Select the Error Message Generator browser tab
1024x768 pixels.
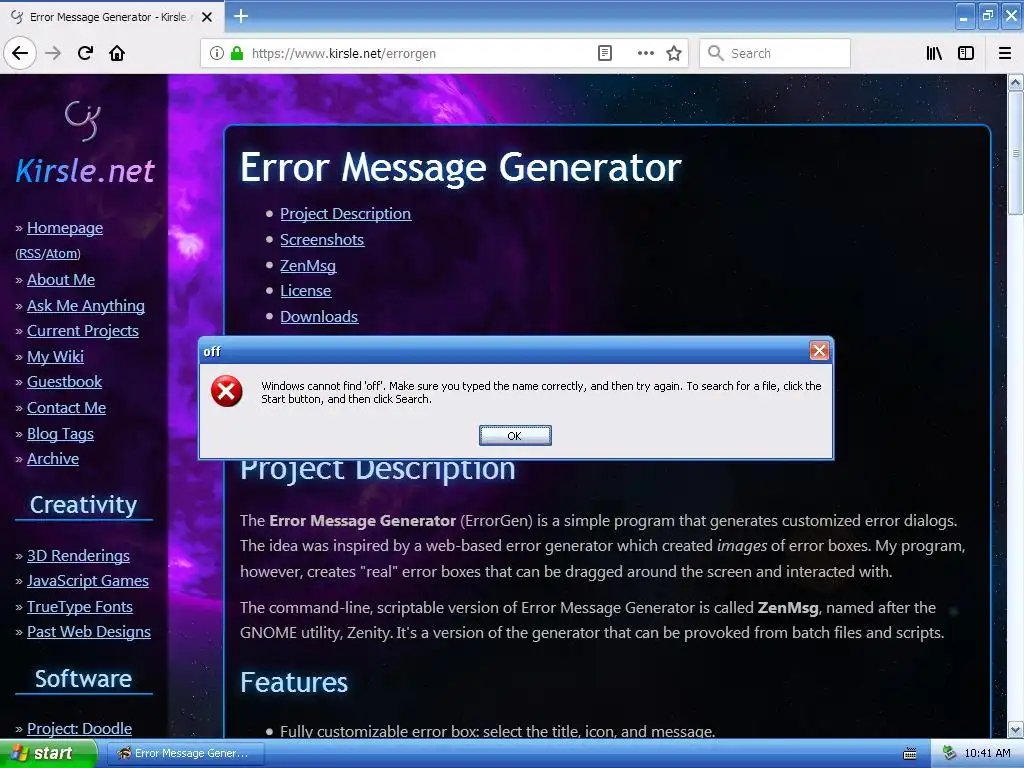pyautogui.click(x=111, y=17)
